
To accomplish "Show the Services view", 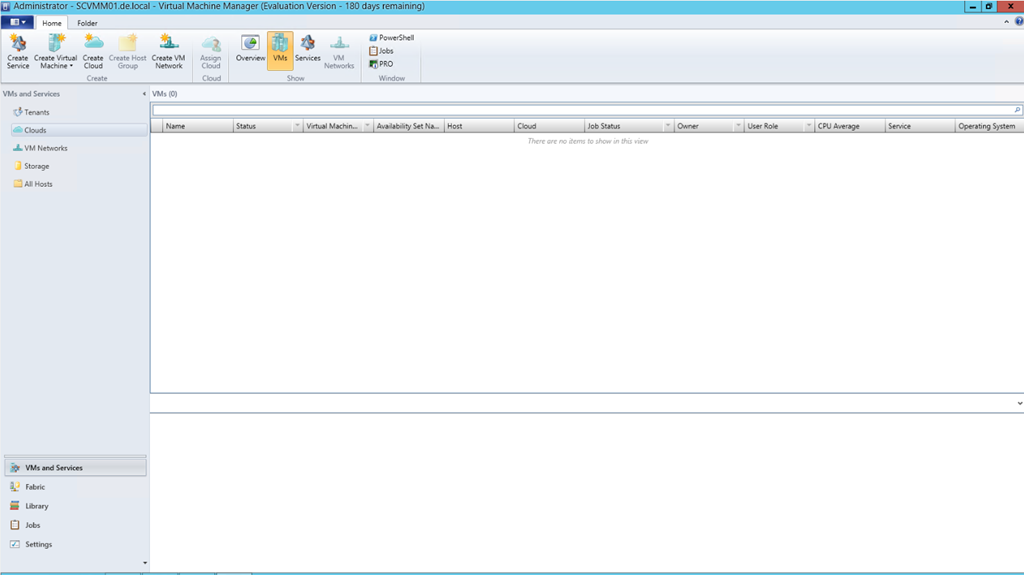I will point(307,50).
